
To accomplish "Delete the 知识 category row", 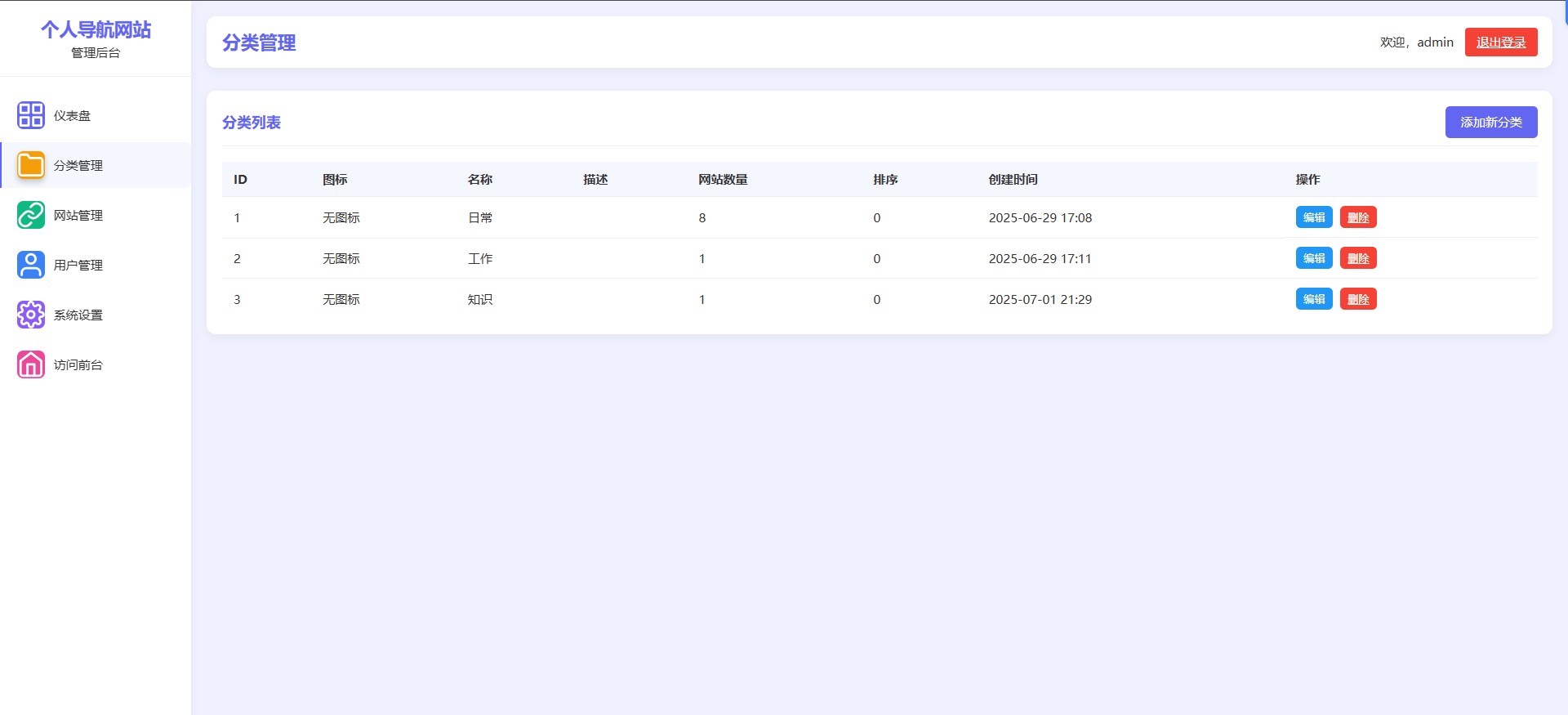I will (x=1358, y=299).
